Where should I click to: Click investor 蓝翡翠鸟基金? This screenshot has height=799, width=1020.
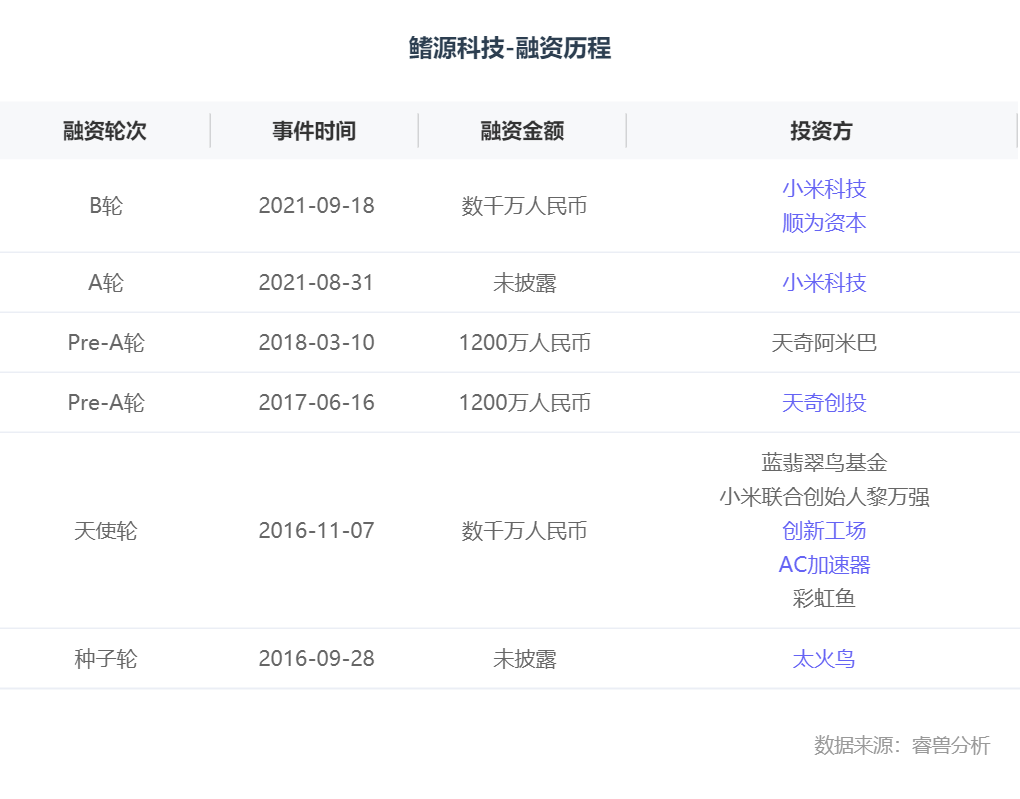pos(824,463)
